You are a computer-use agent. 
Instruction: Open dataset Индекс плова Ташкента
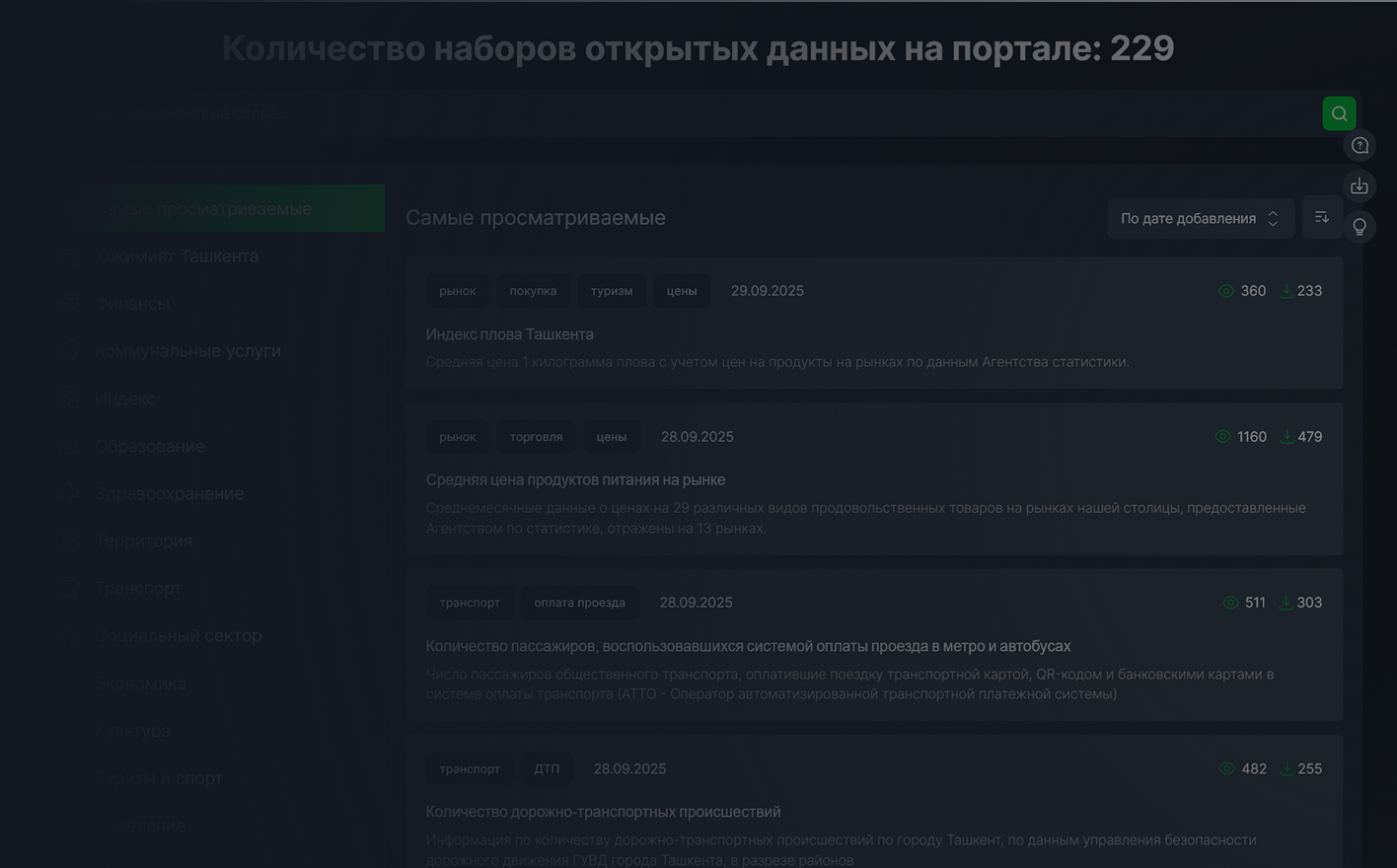pos(509,334)
